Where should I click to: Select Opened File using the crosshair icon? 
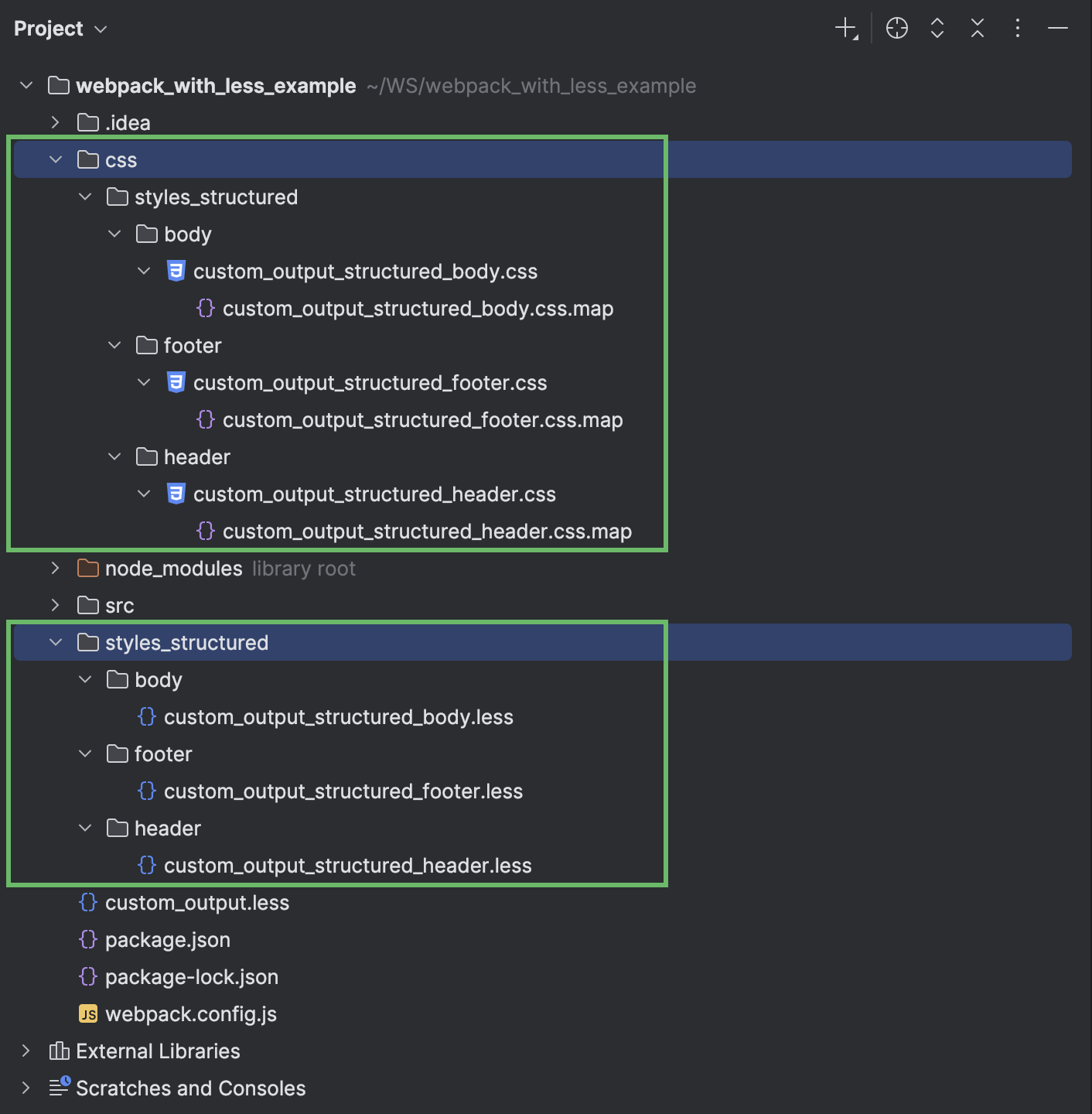896,28
